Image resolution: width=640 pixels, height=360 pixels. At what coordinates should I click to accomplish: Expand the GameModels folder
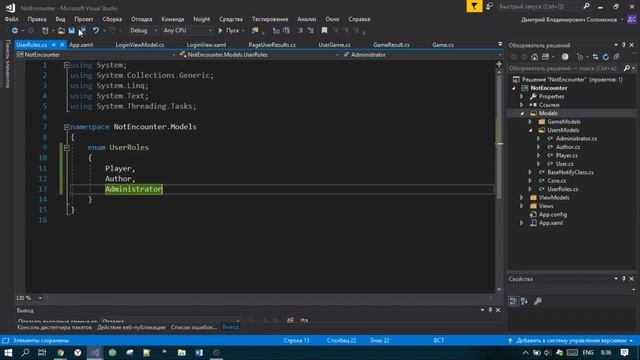coord(531,122)
